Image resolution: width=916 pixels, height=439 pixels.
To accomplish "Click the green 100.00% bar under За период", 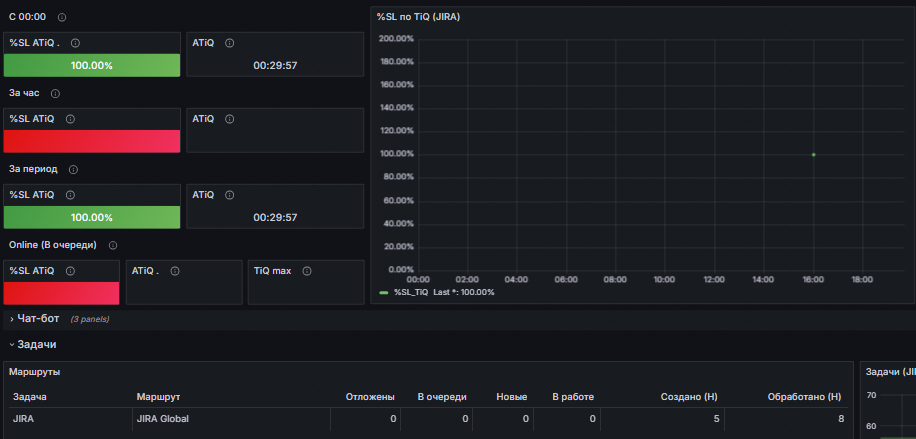I will click(x=92, y=217).
